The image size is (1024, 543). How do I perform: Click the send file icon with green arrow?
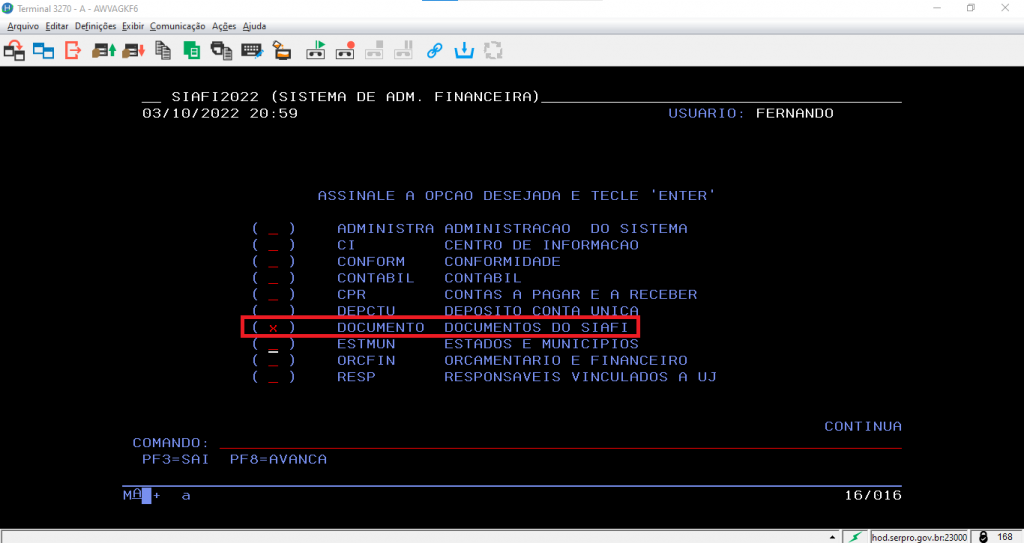pos(103,49)
